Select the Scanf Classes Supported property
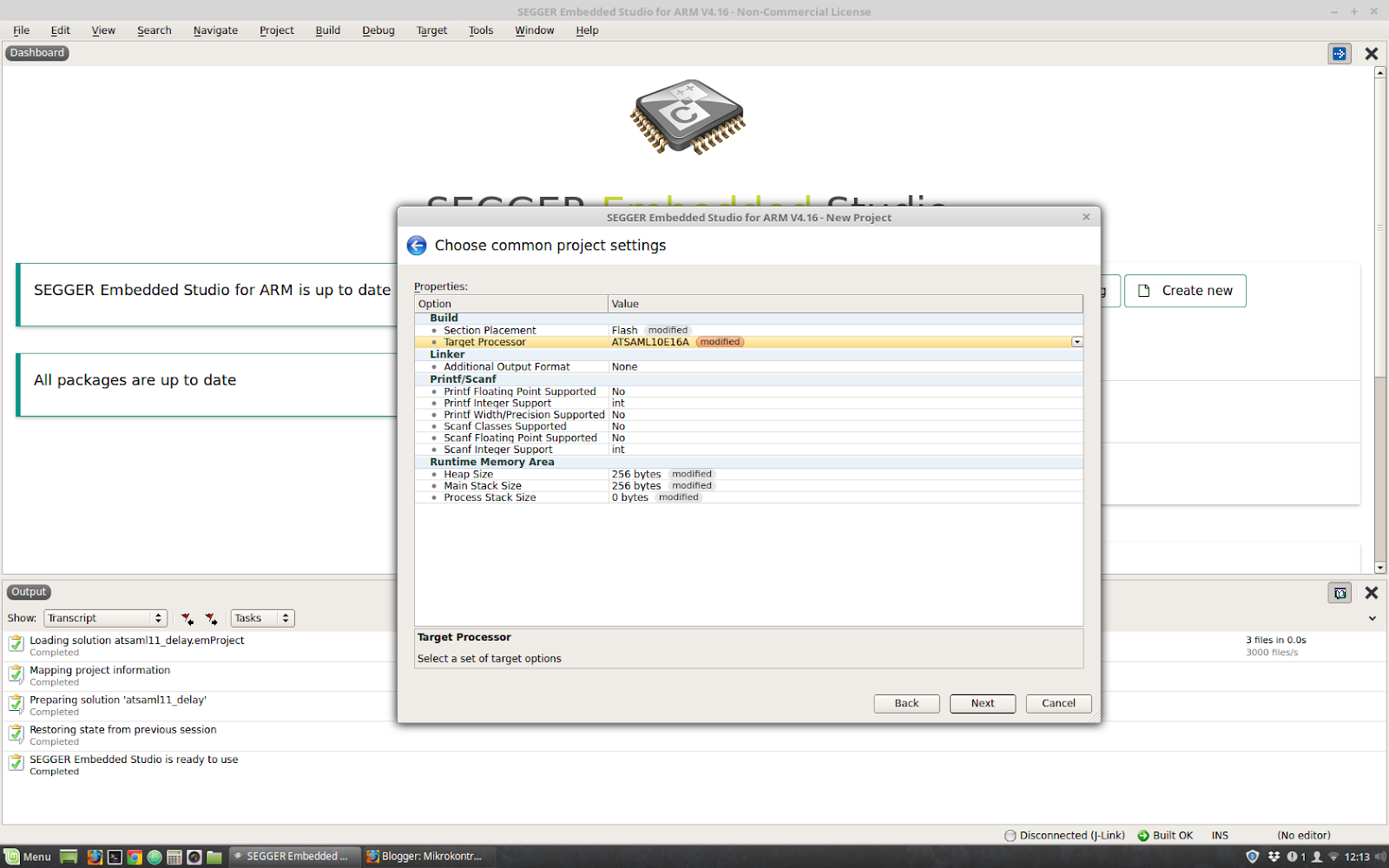This screenshot has height=868, width=1389. (749, 427)
